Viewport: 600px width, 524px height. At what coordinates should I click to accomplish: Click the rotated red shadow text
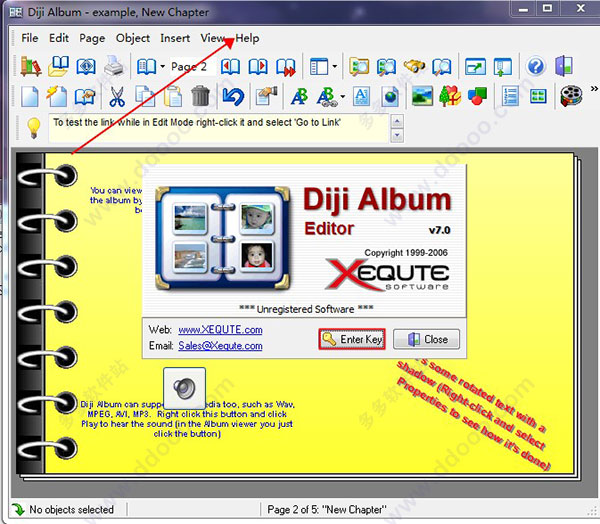pyautogui.click(x=473, y=413)
